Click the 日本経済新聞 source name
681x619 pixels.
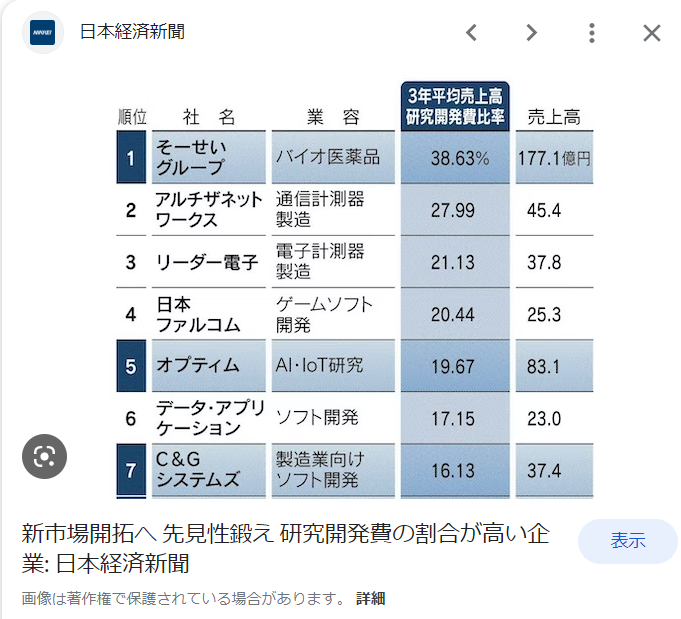(132, 32)
